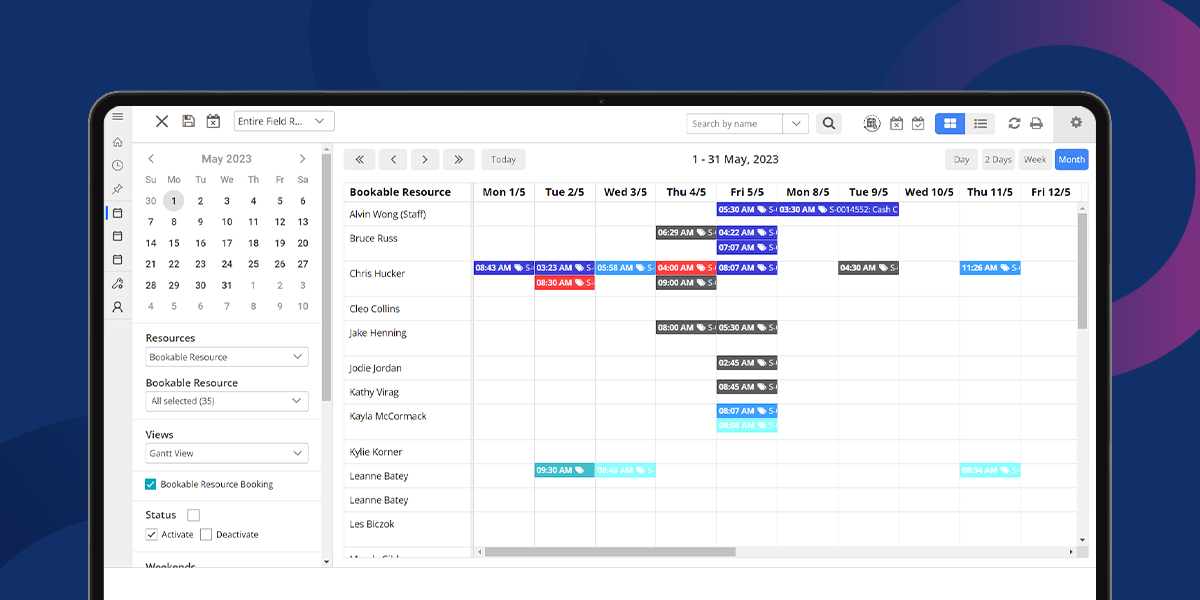Click the horizontal scrollbar under the schedule grid
The height and width of the screenshot is (600, 1200).
(x=610, y=551)
